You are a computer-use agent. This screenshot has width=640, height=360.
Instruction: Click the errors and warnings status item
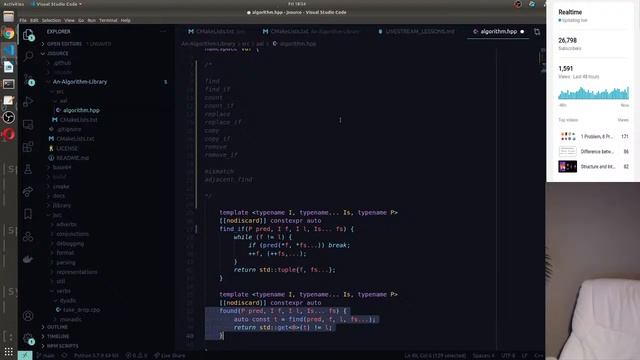pos(137,356)
